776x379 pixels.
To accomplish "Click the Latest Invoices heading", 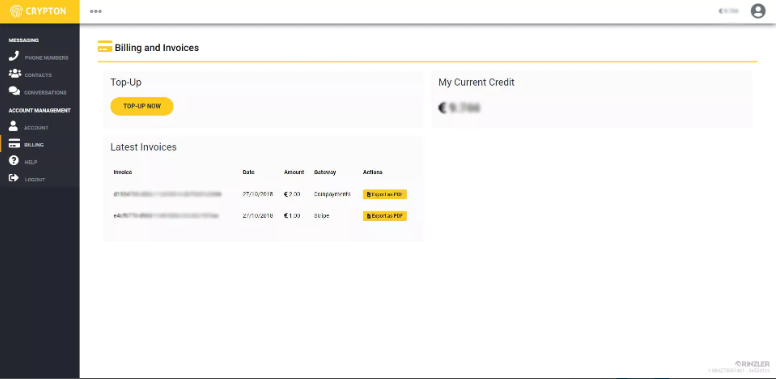I will click(x=144, y=147).
